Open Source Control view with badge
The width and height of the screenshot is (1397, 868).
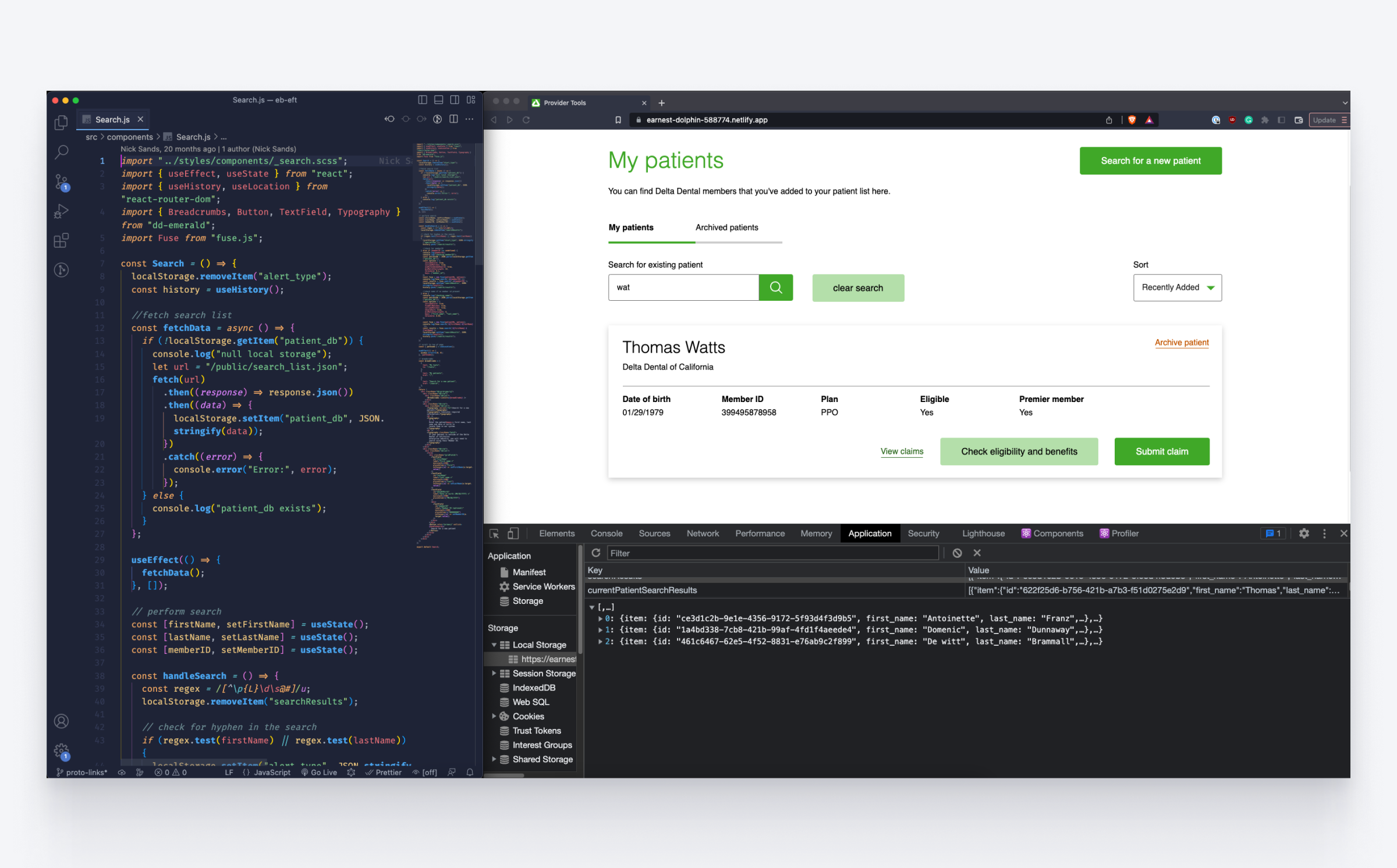point(62,182)
